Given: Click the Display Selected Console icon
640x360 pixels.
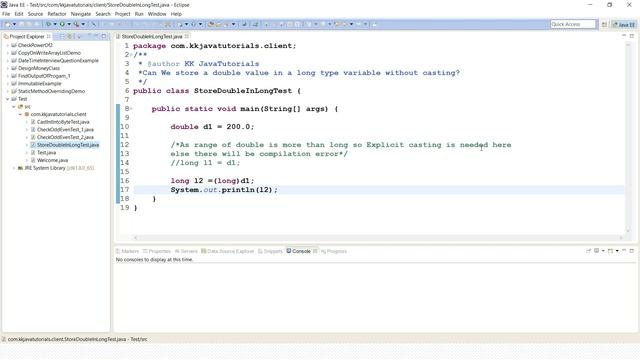Looking at the screenshot, I should 596,251.
